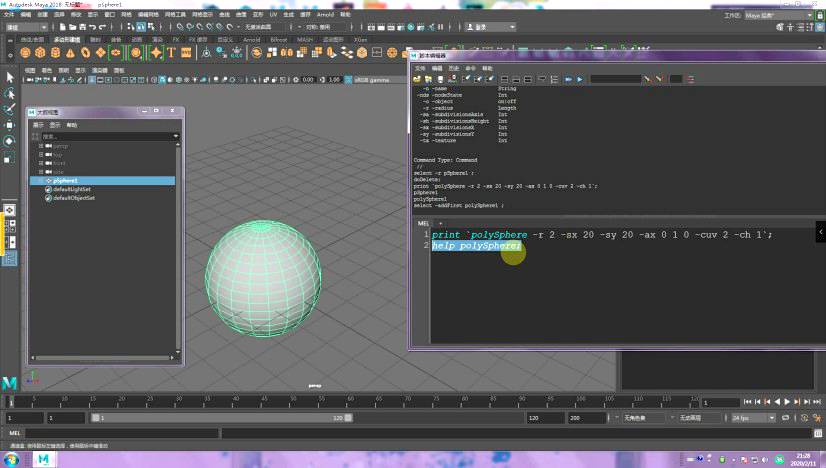
Task: Click the time range slider bar
Action: pos(222,417)
